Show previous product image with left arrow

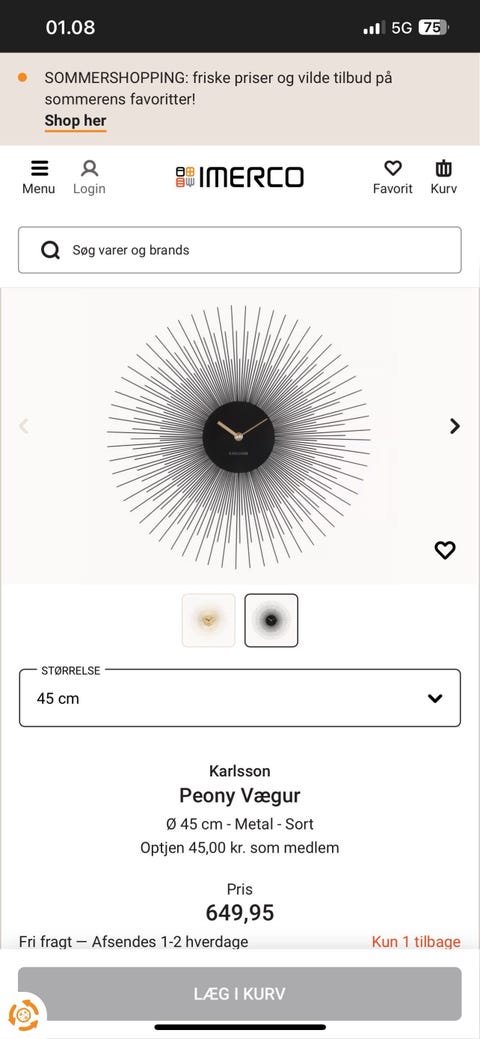(24, 426)
